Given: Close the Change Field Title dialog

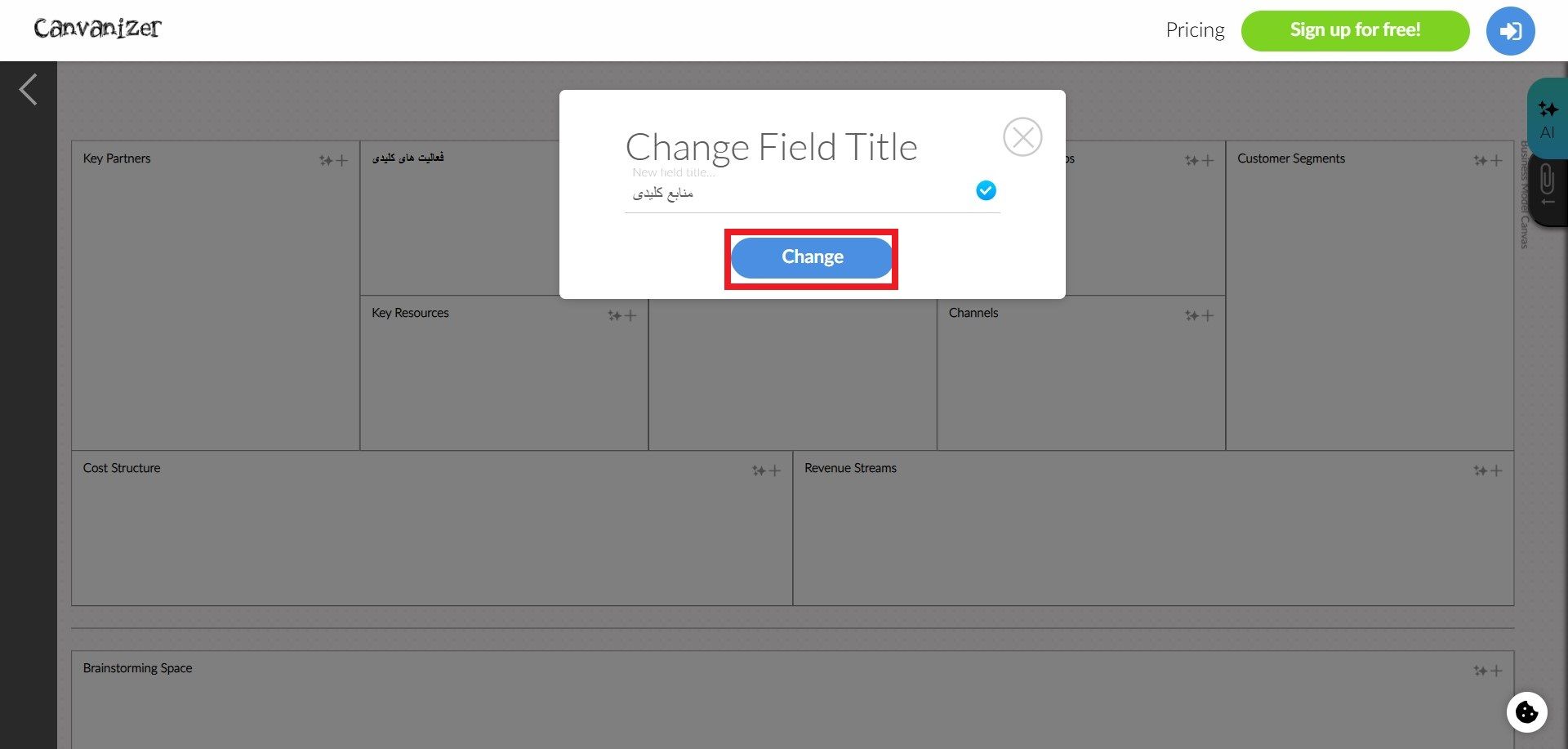Looking at the screenshot, I should coord(1022,137).
